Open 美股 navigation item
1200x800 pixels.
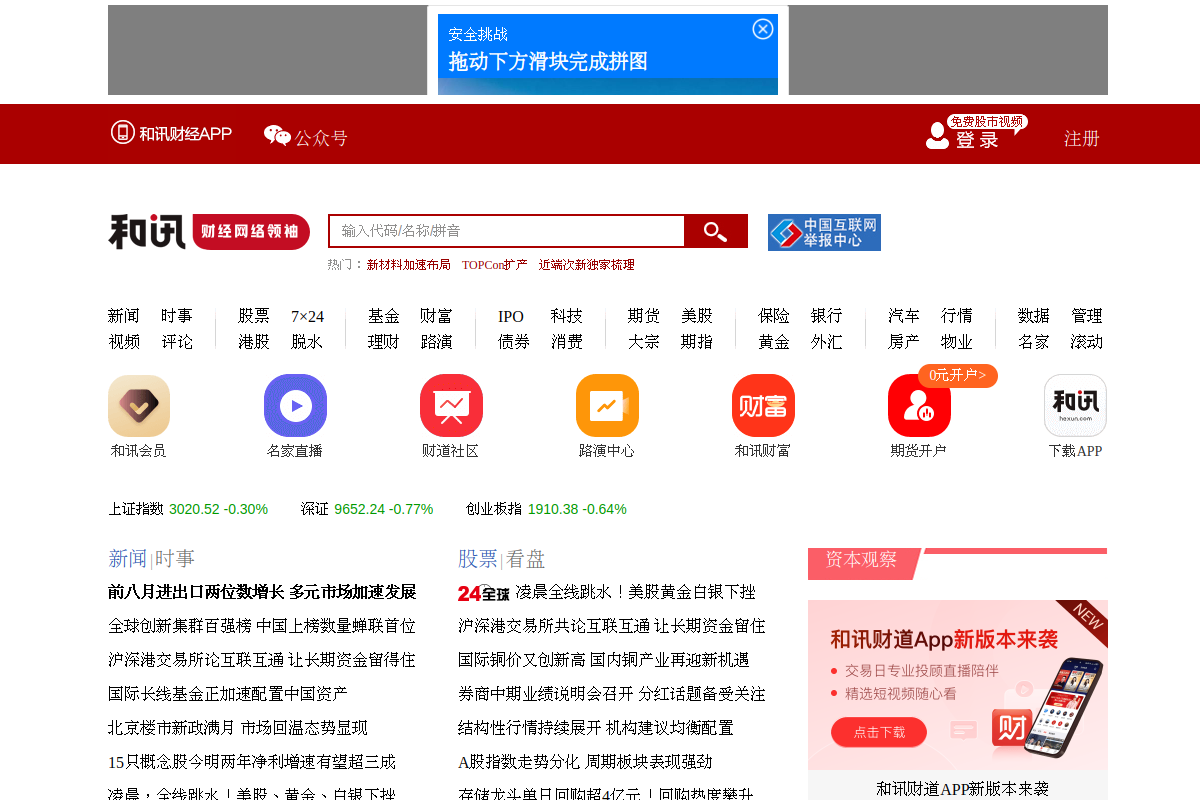[697, 316]
